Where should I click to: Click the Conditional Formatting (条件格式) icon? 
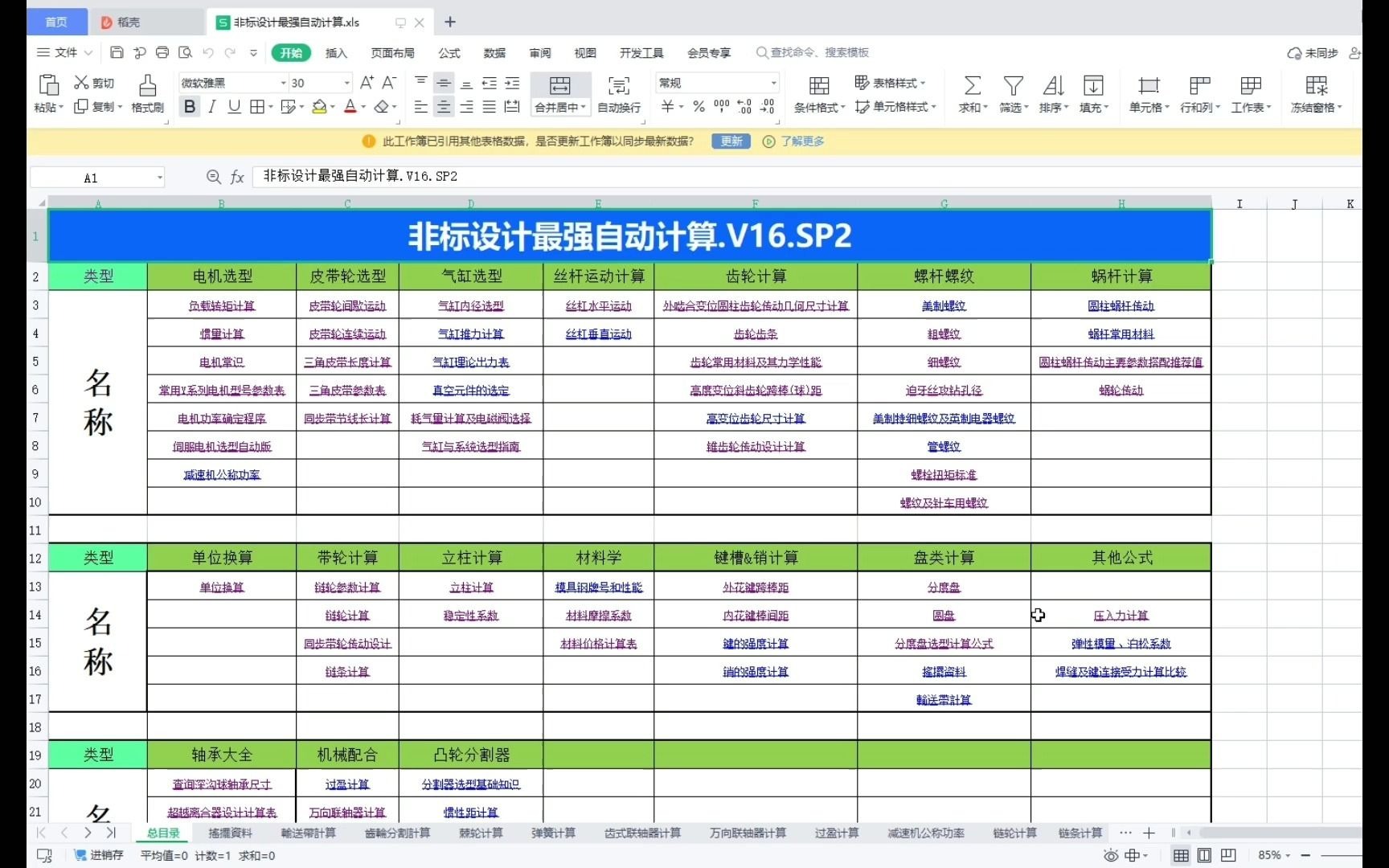819,85
